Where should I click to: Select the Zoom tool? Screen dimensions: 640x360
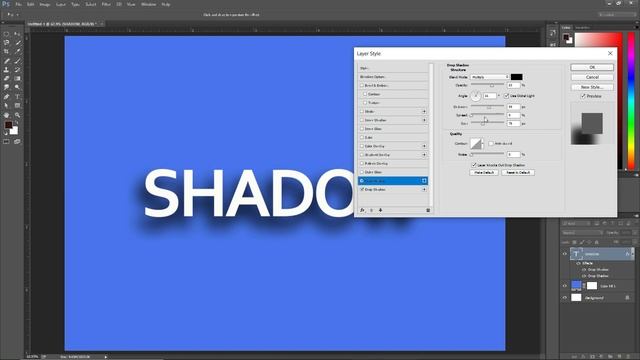pos(17,115)
